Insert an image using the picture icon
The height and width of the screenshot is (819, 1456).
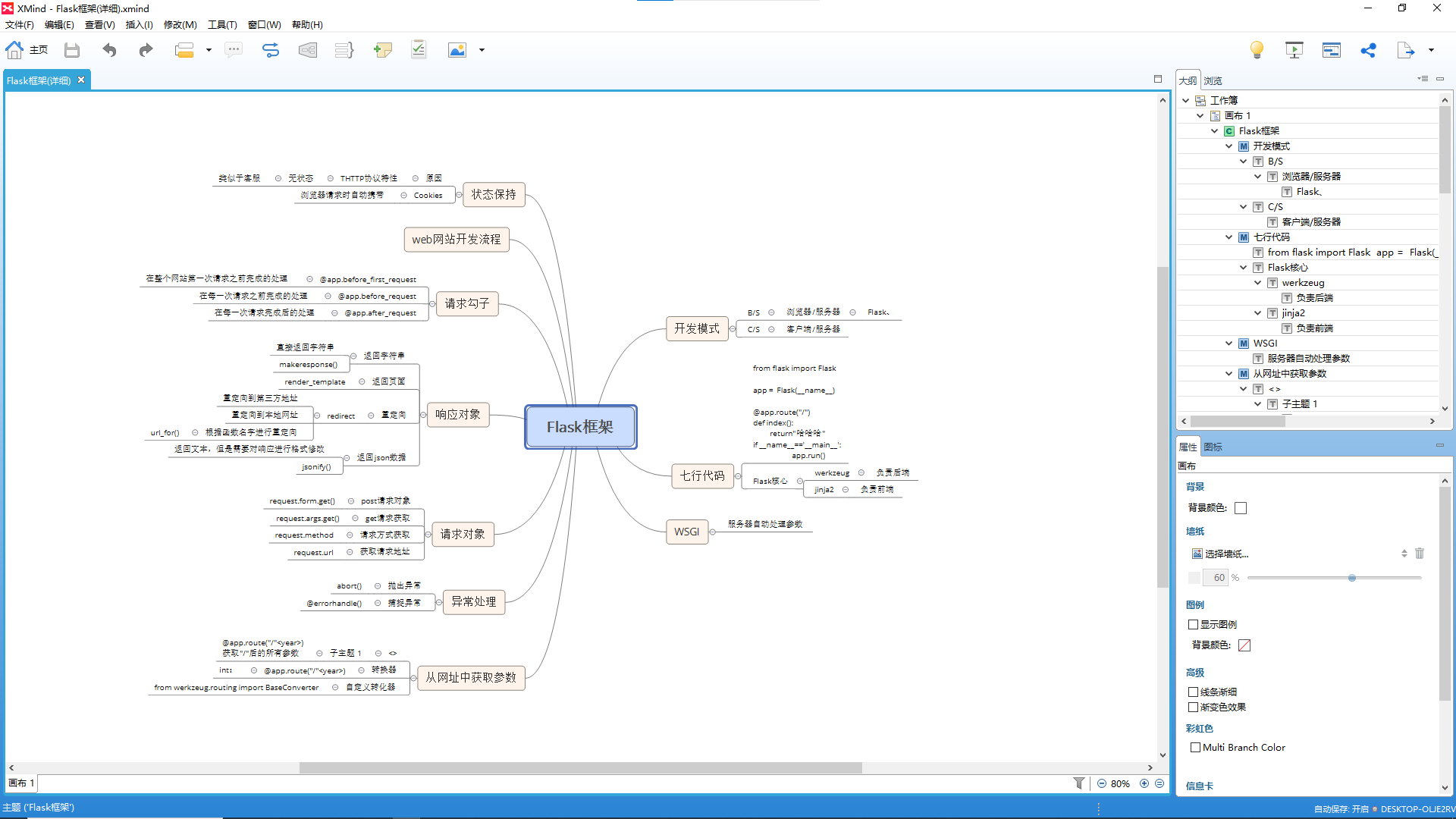[457, 50]
